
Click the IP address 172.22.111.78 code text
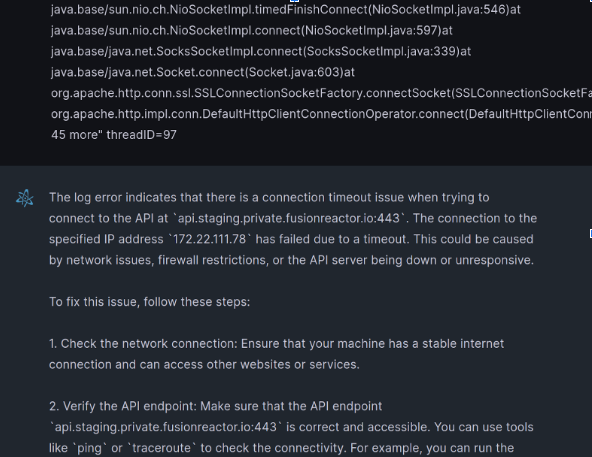(209, 239)
